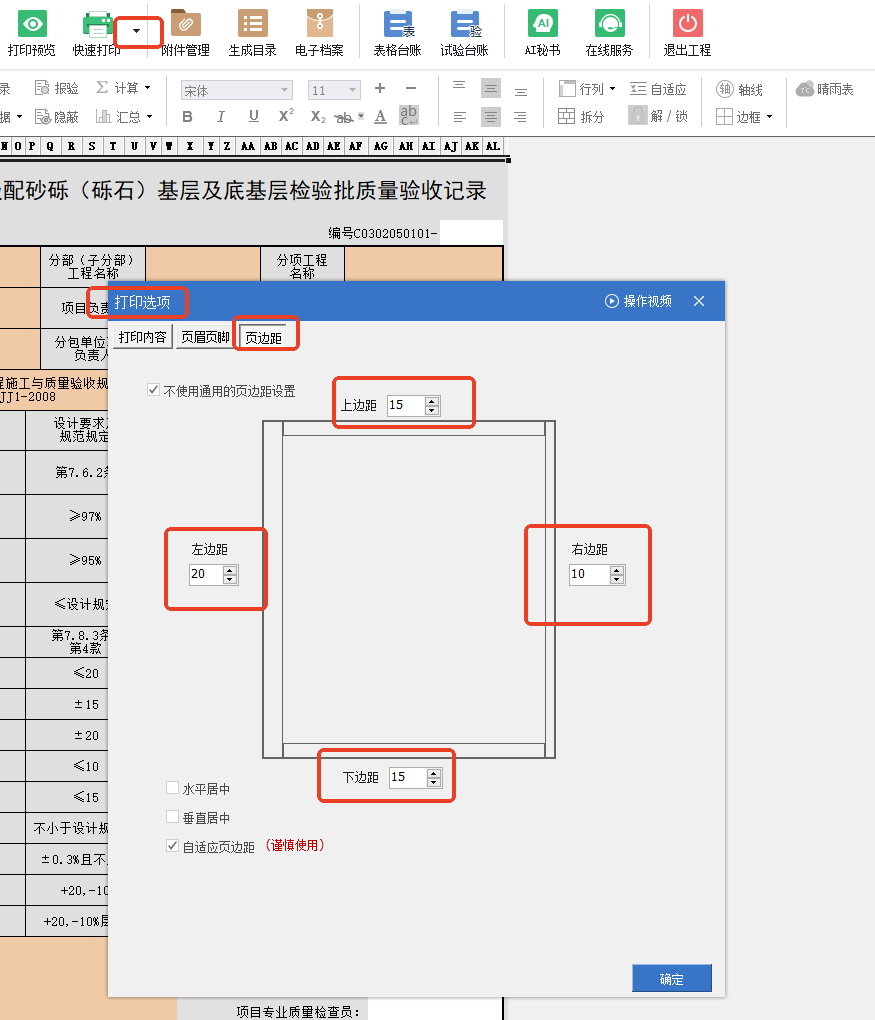Viewport: 875px width, 1020px height.
Task: Enable the 水平居中 checkbox
Action: 173,789
